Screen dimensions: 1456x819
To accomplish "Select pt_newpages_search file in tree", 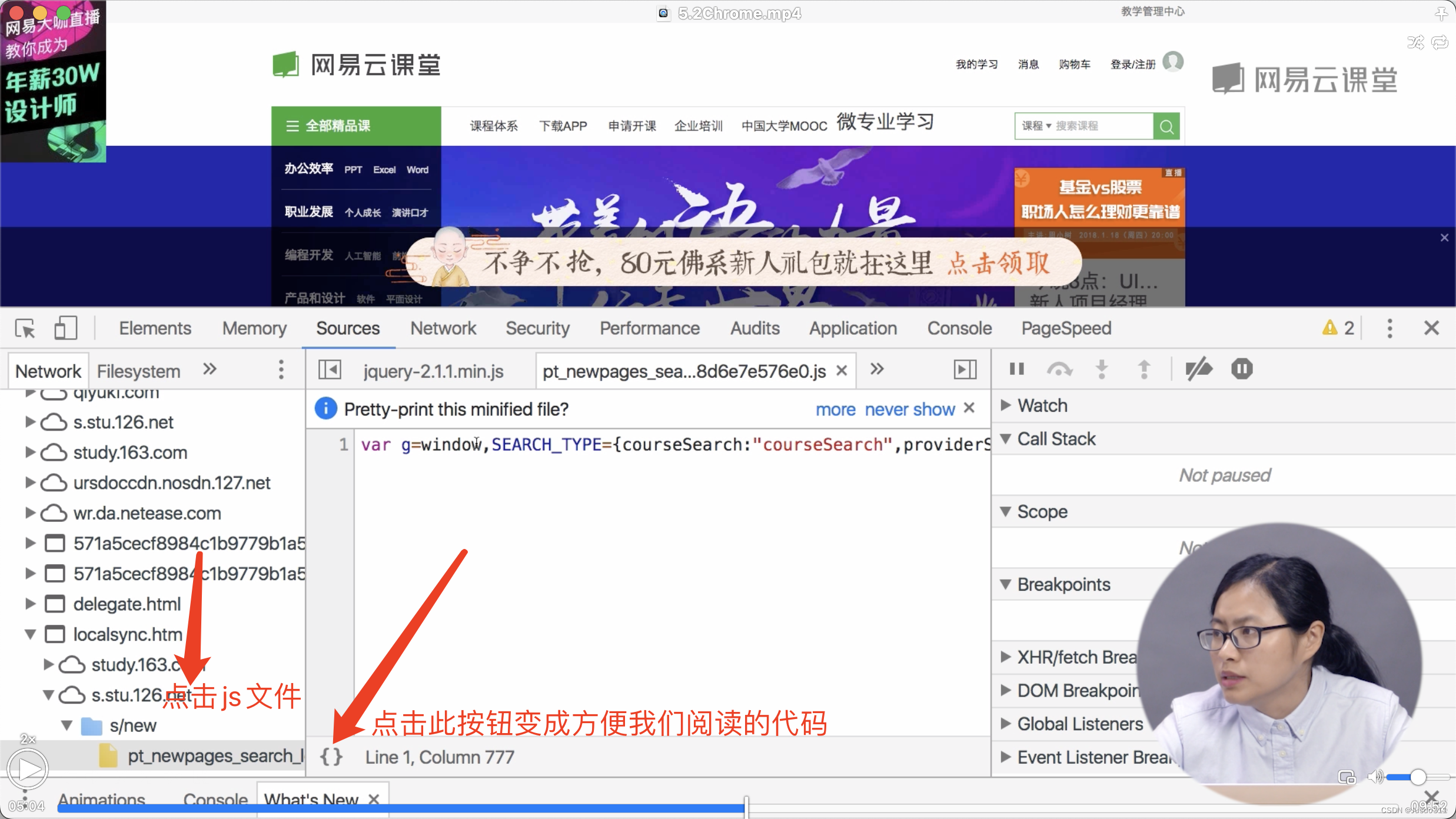I will (203, 756).
